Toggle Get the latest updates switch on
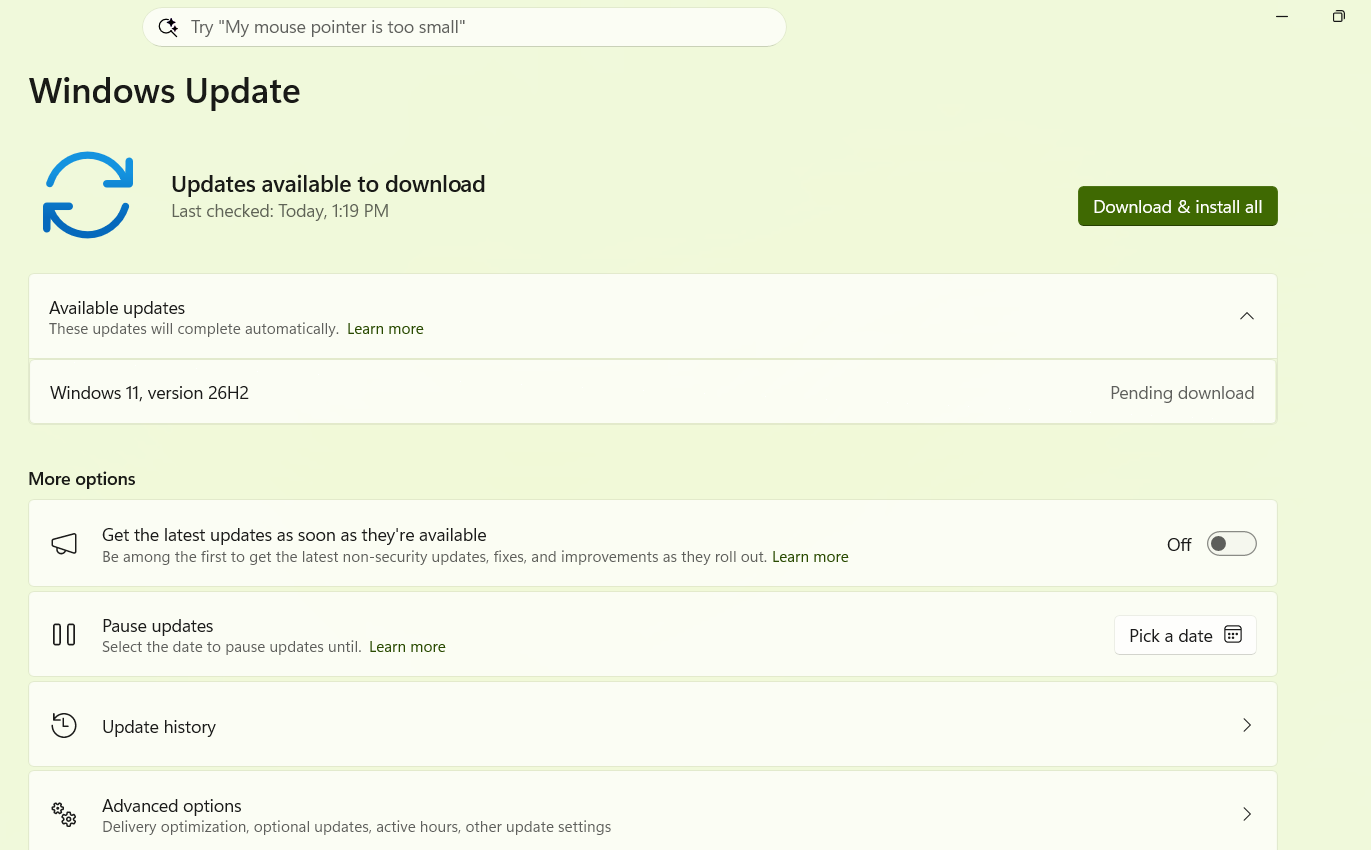1371x850 pixels. (1231, 544)
